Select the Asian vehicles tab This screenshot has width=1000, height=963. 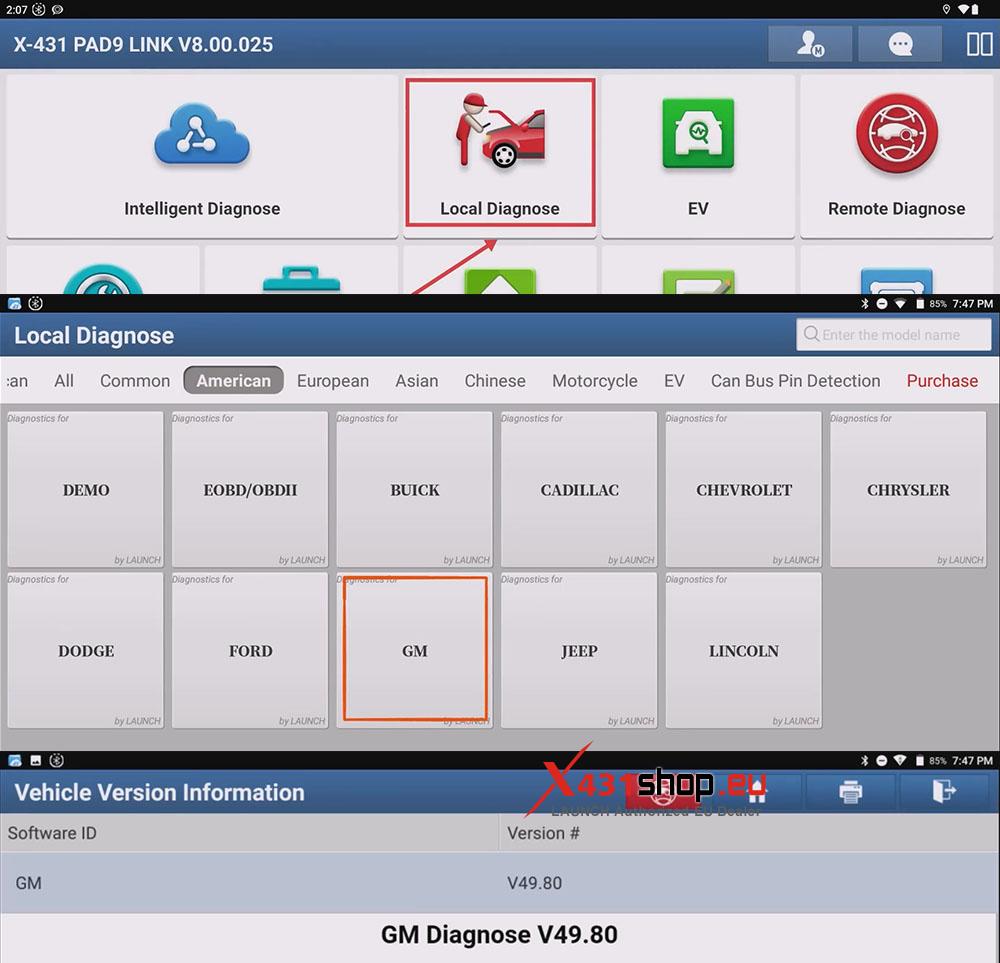tap(416, 381)
